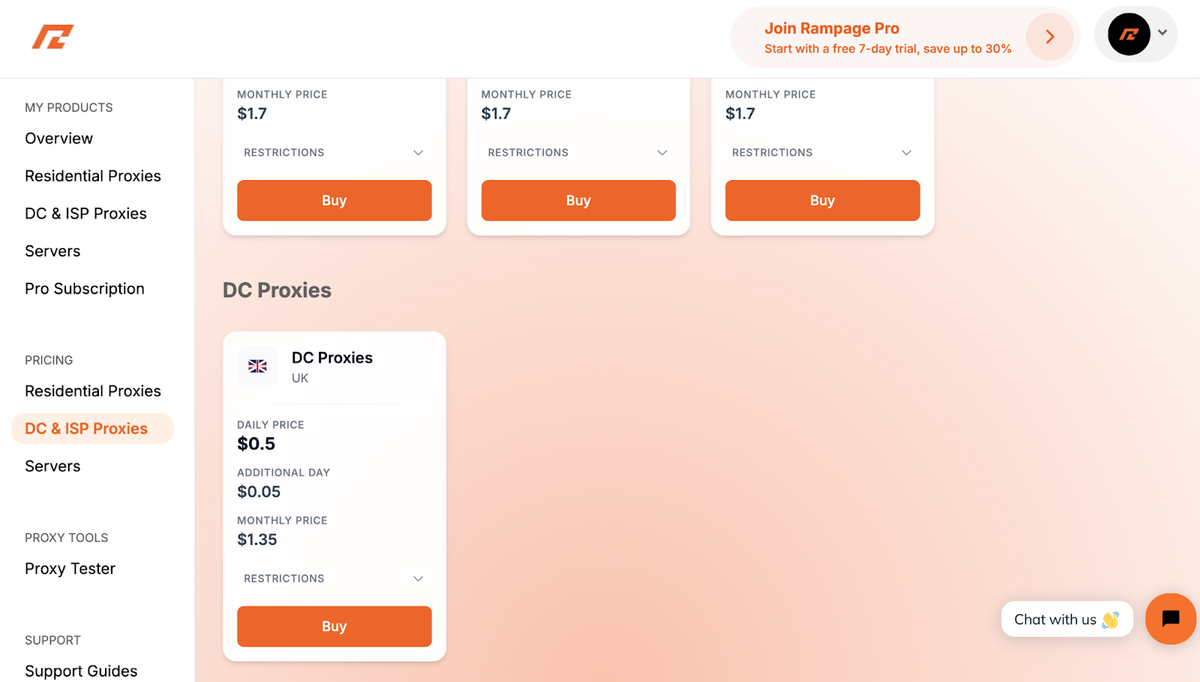Screen dimensions: 1200x682
Task: Expand Restrictions on the first proxy card
Action: [334, 152]
